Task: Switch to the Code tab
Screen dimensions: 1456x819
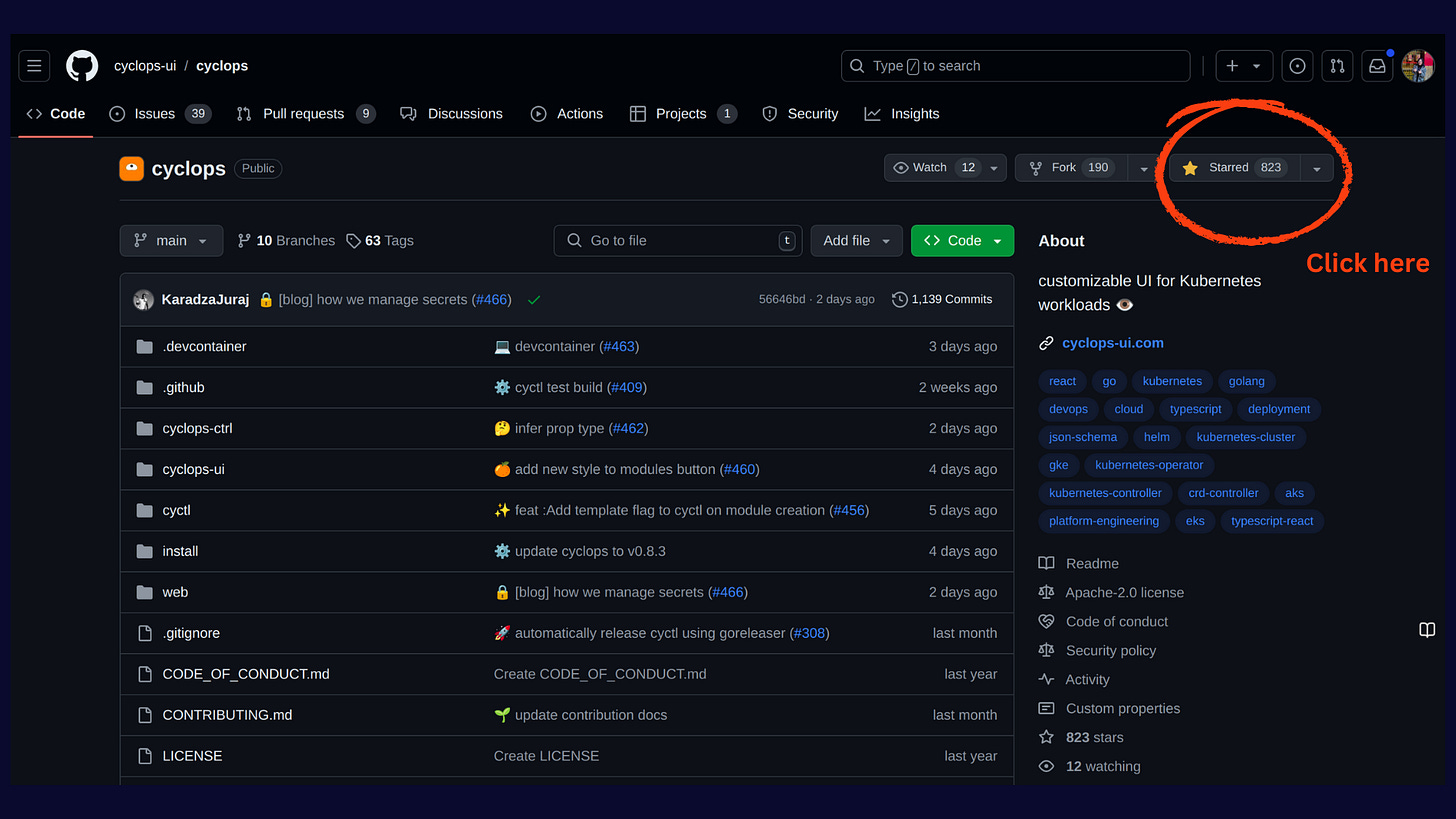Action: coord(56,114)
